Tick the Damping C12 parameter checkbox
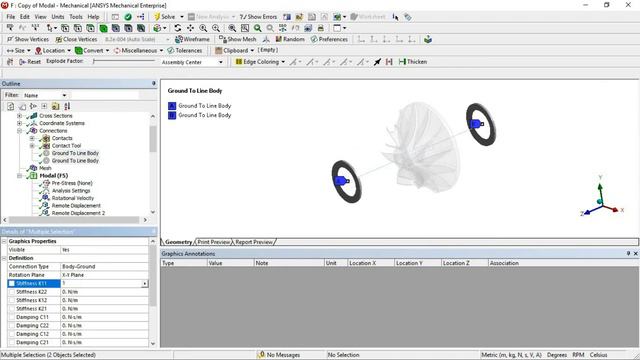640x360 pixels. (x=11, y=334)
